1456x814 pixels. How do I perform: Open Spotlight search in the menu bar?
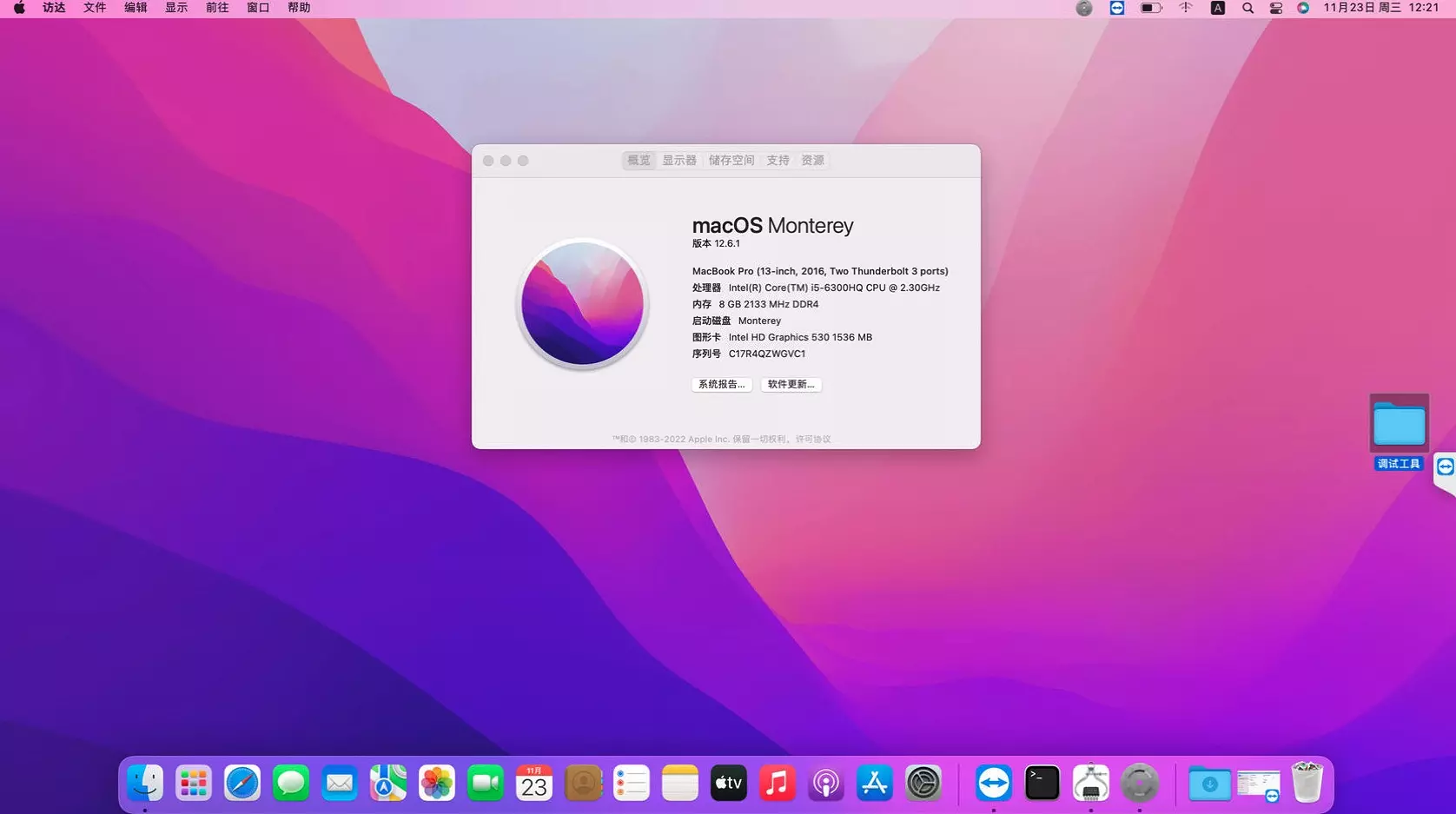[x=1248, y=8]
